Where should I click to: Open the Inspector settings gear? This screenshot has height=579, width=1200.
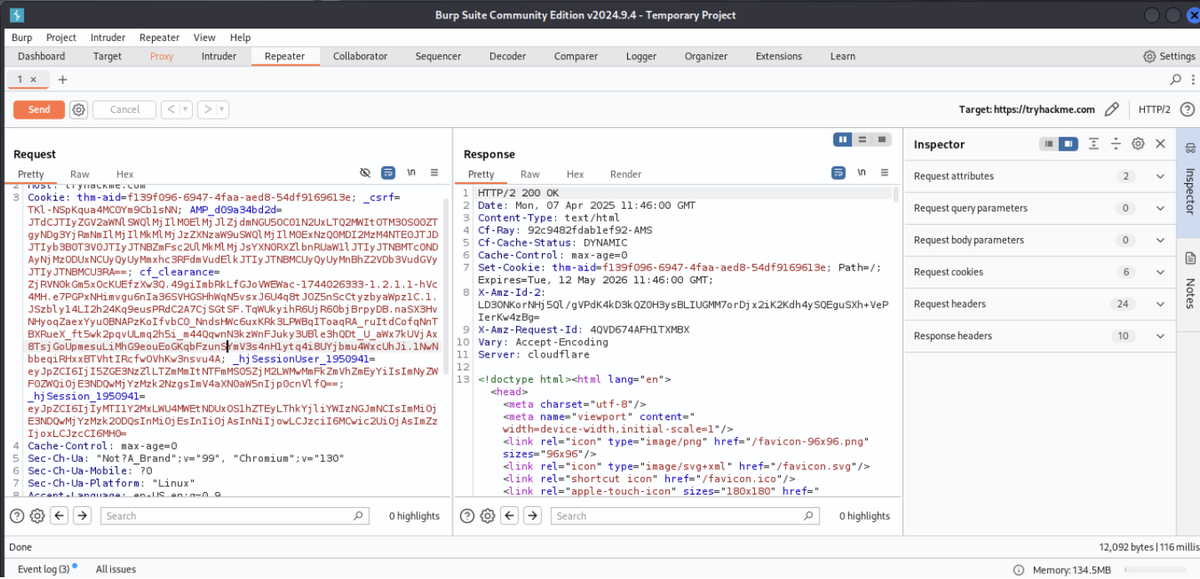click(1137, 143)
